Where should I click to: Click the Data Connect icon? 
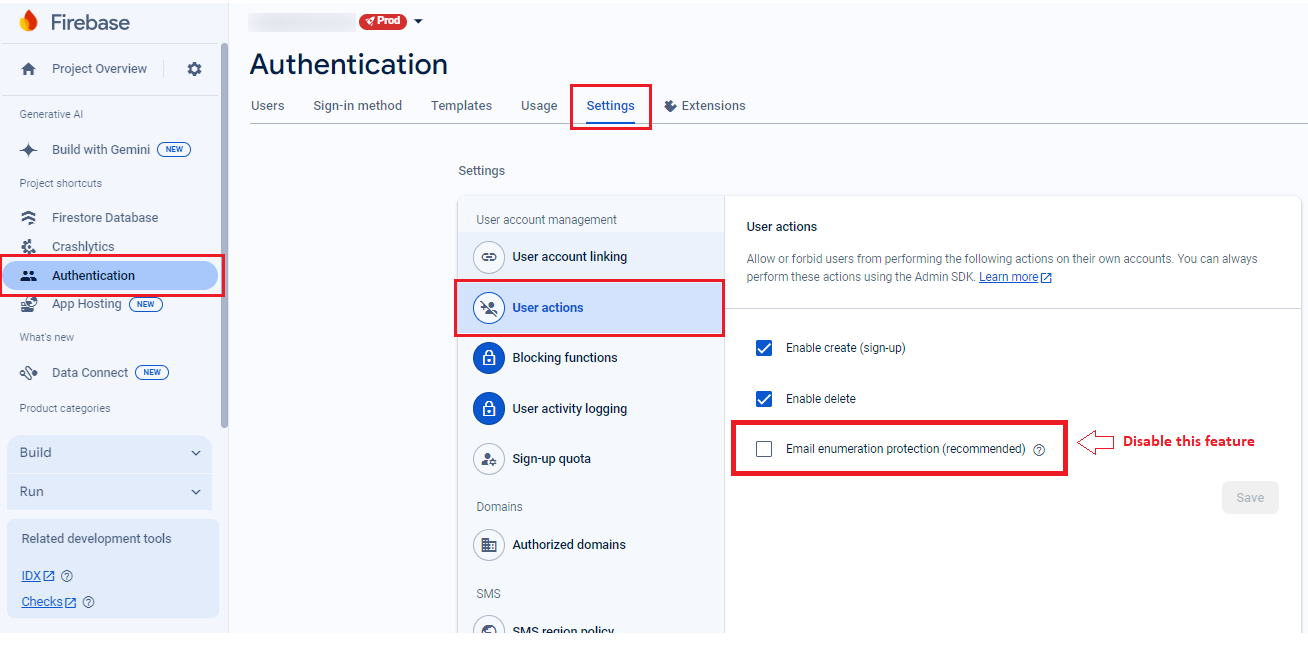(29, 373)
